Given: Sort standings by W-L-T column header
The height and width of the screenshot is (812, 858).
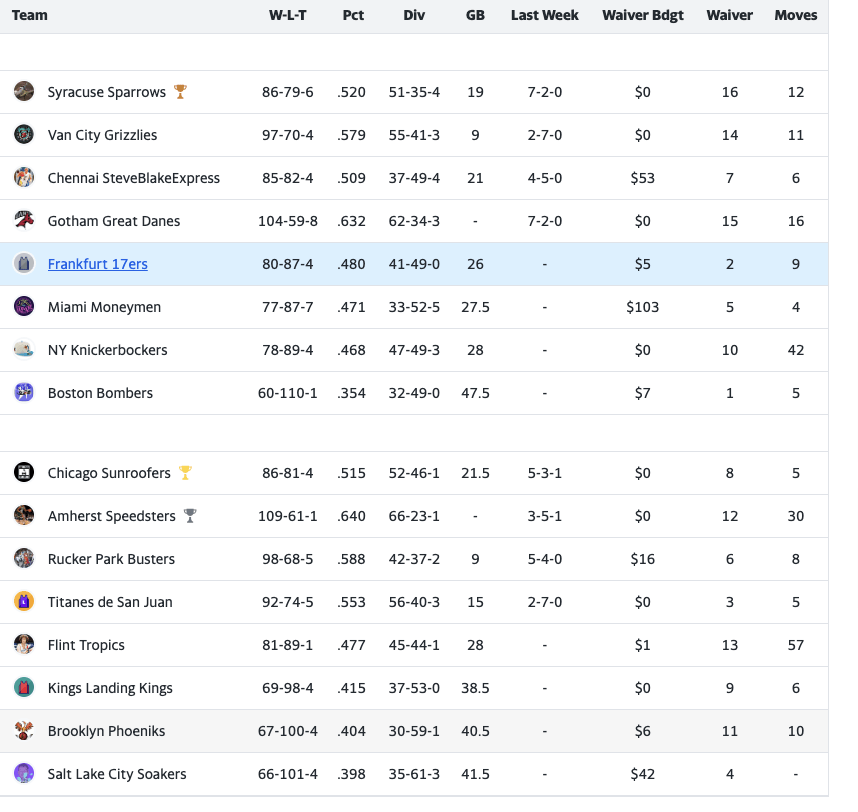Looking at the screenshot, I should coord(288,15).
